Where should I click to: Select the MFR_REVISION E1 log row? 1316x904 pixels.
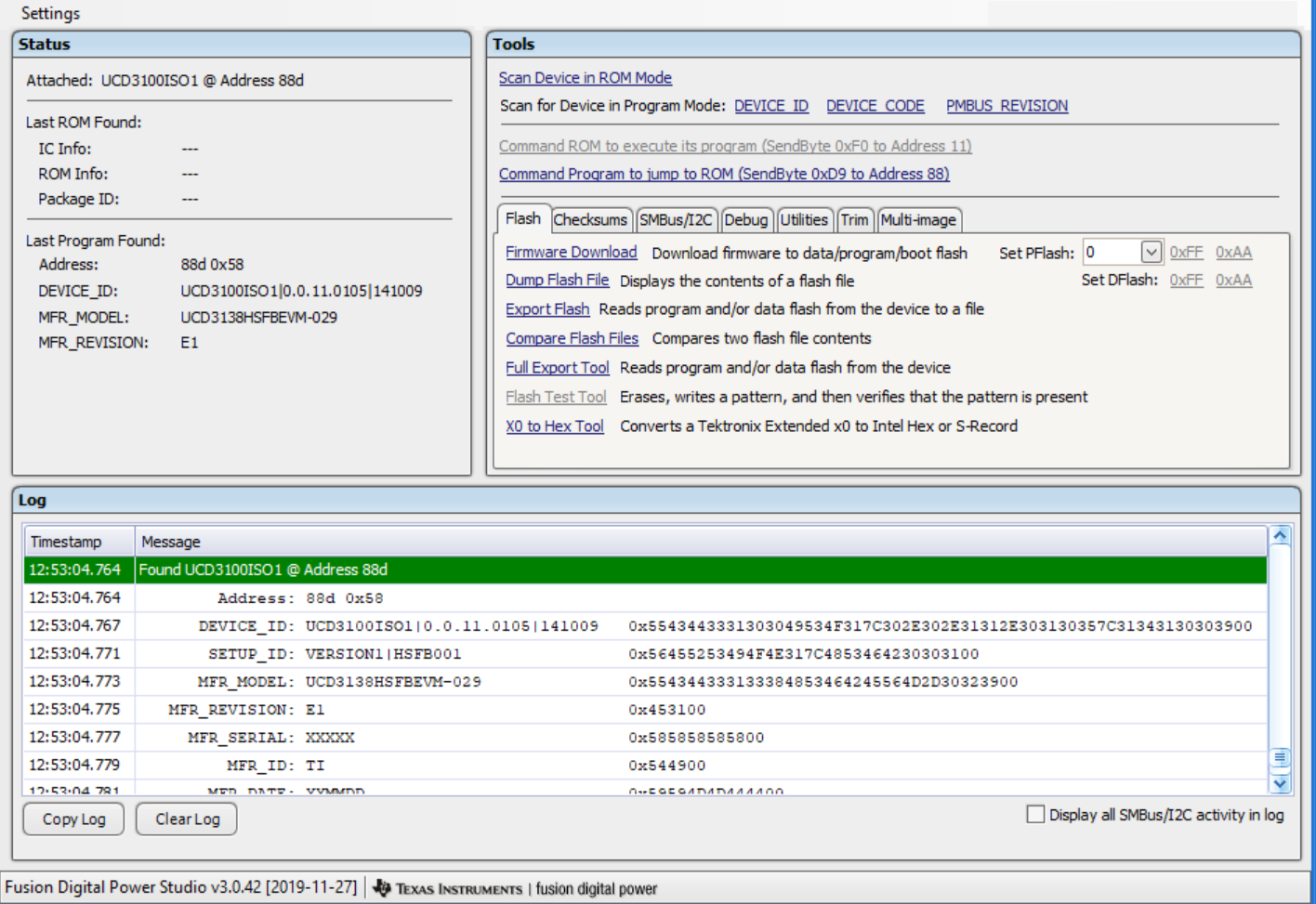(645, 710)
